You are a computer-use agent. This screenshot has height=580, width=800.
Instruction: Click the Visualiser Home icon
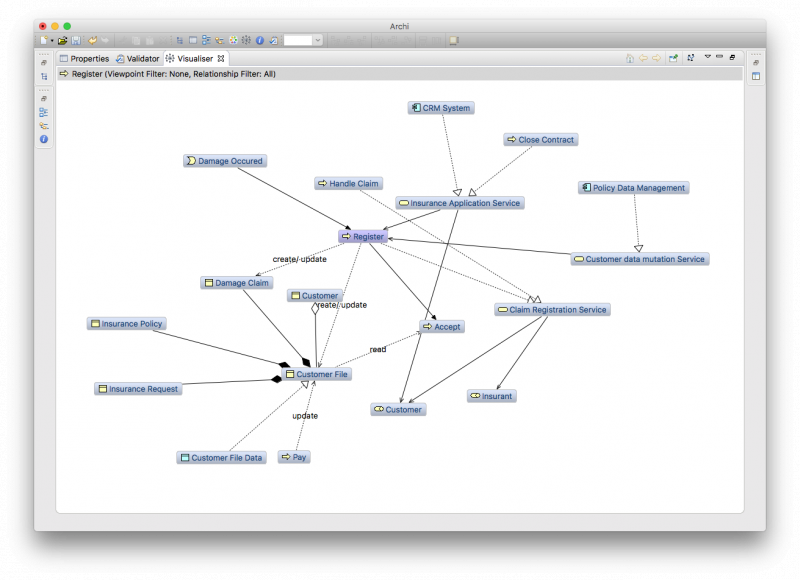(630, 58)
